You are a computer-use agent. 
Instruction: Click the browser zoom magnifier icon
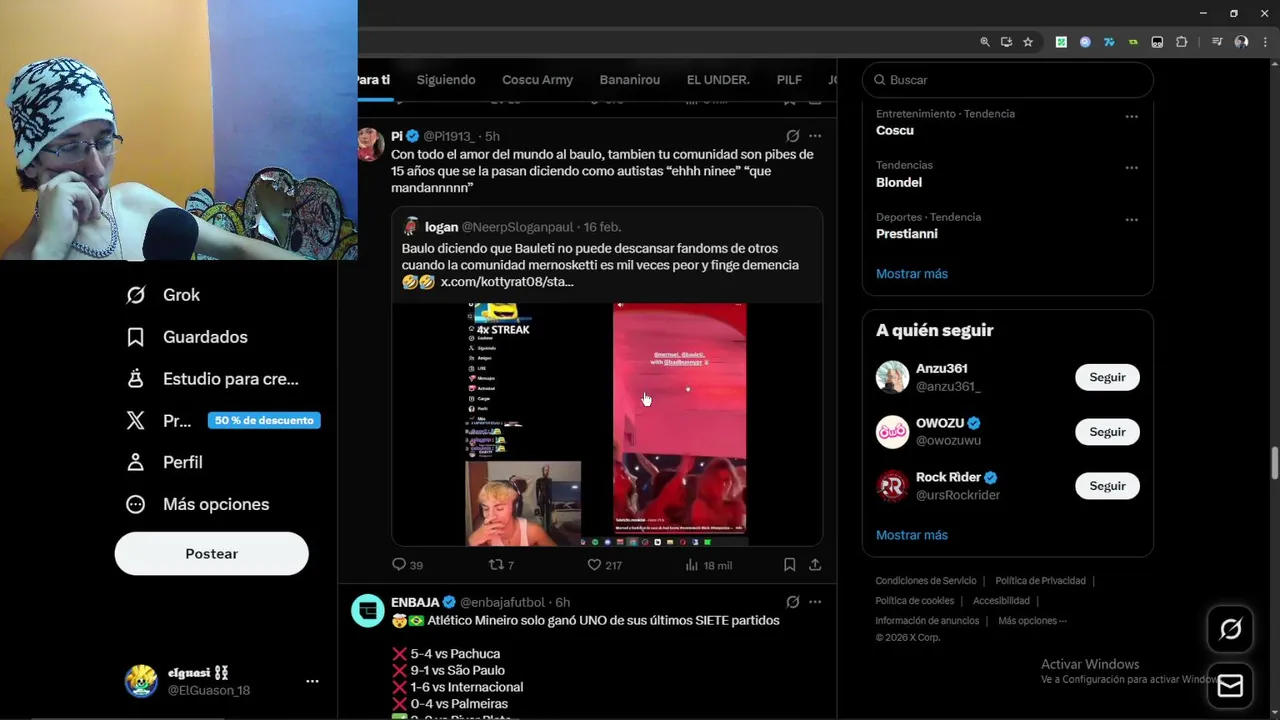[985, 42]
